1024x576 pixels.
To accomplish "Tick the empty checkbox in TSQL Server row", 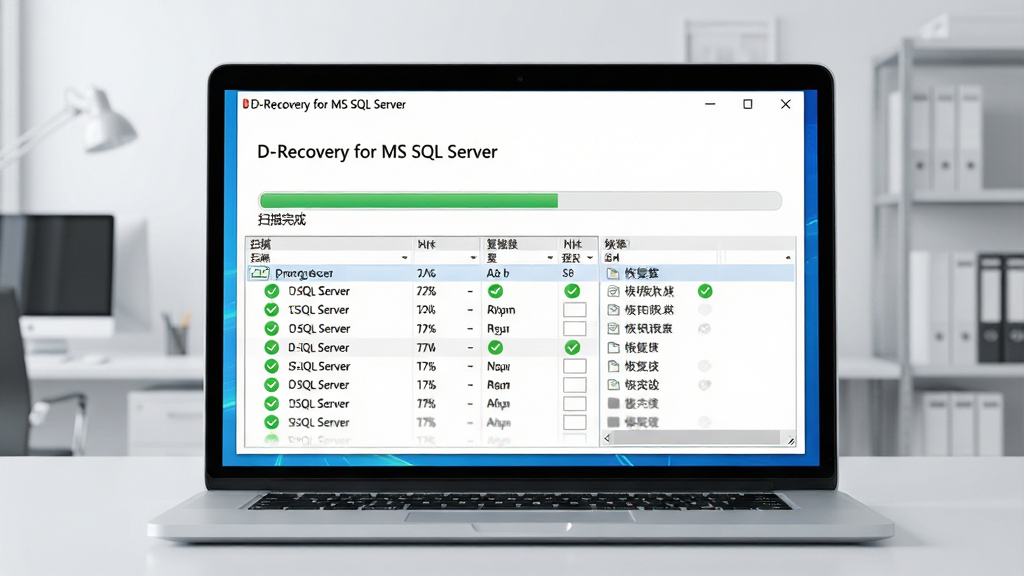I will click(x=575, y=310).
